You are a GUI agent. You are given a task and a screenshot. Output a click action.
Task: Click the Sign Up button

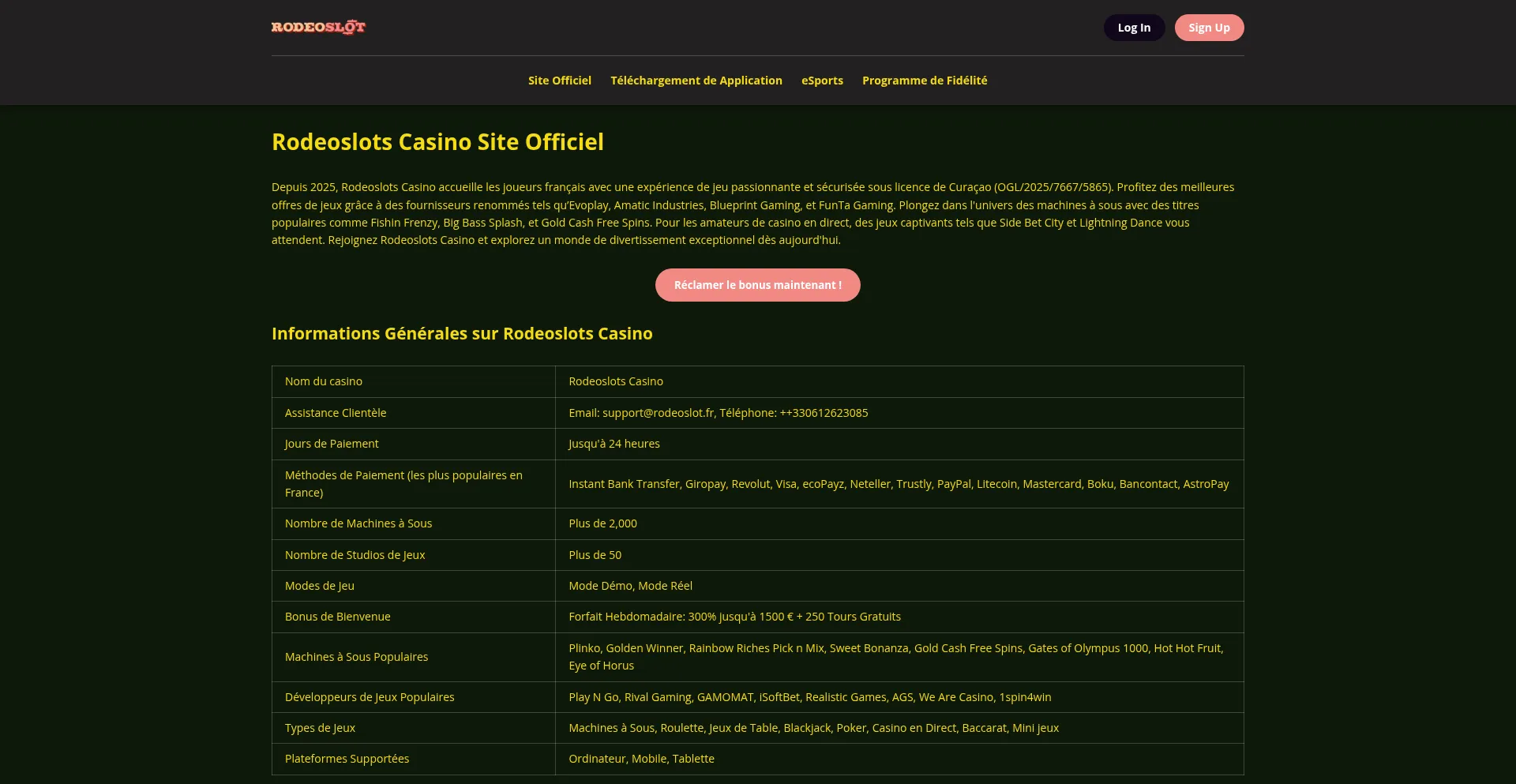pyautogui.click(x=1209, y=28)
